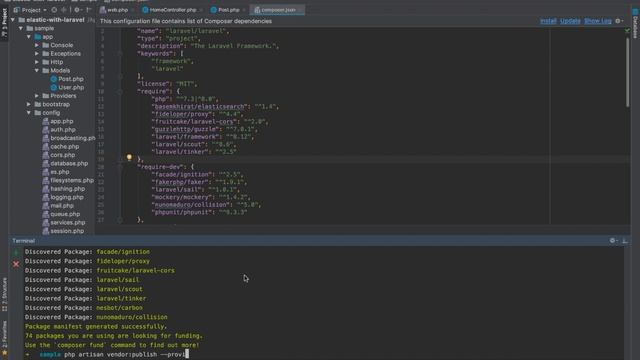Select services.php file
The image size is (640, 360).
coord(64,222)
